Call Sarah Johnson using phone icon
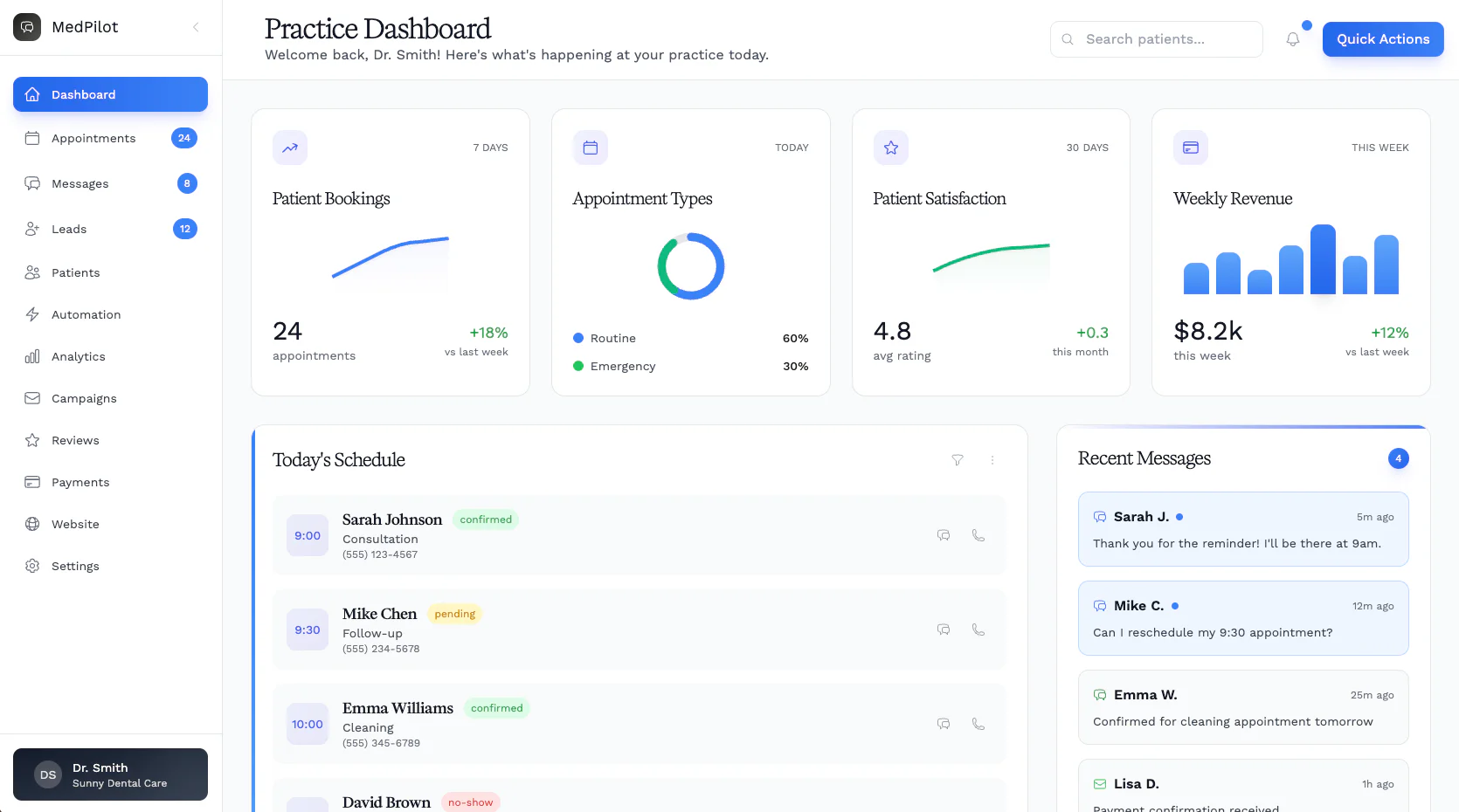Screen dimensions: 1459x812 pyautogui.click(x=978, y=535)
